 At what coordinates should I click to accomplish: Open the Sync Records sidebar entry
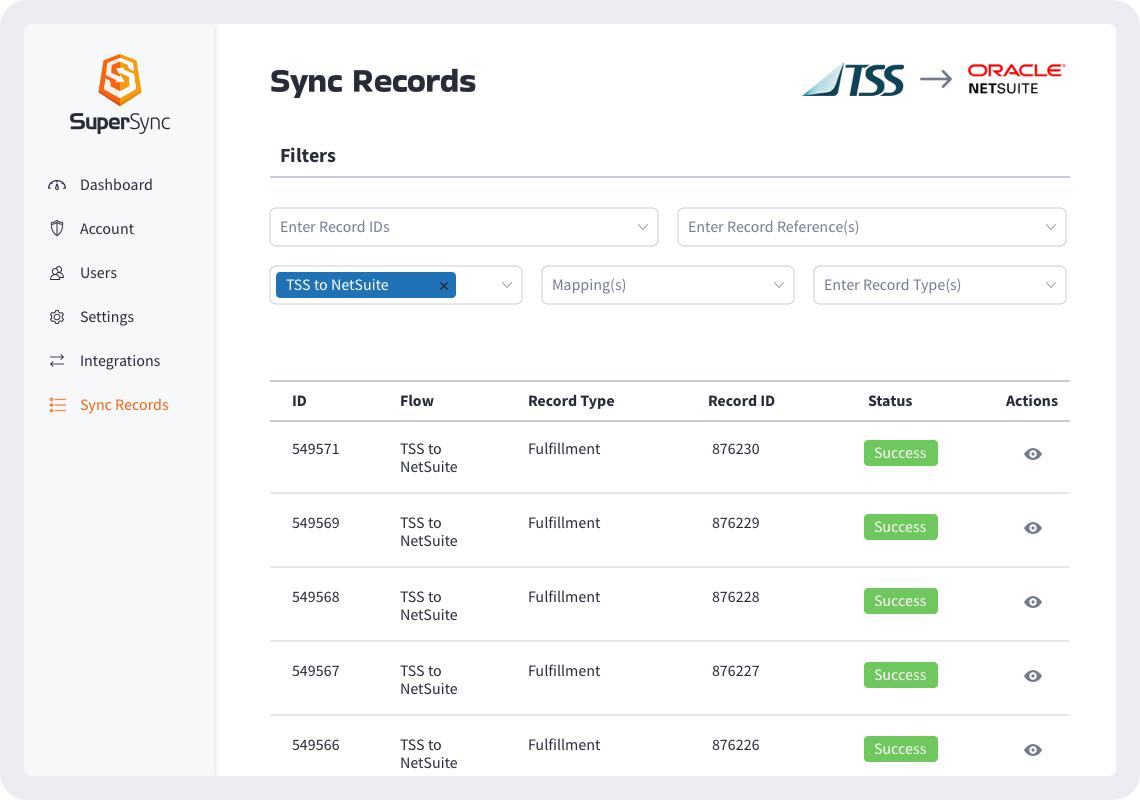pyautogui.click(x=124, y=404)
